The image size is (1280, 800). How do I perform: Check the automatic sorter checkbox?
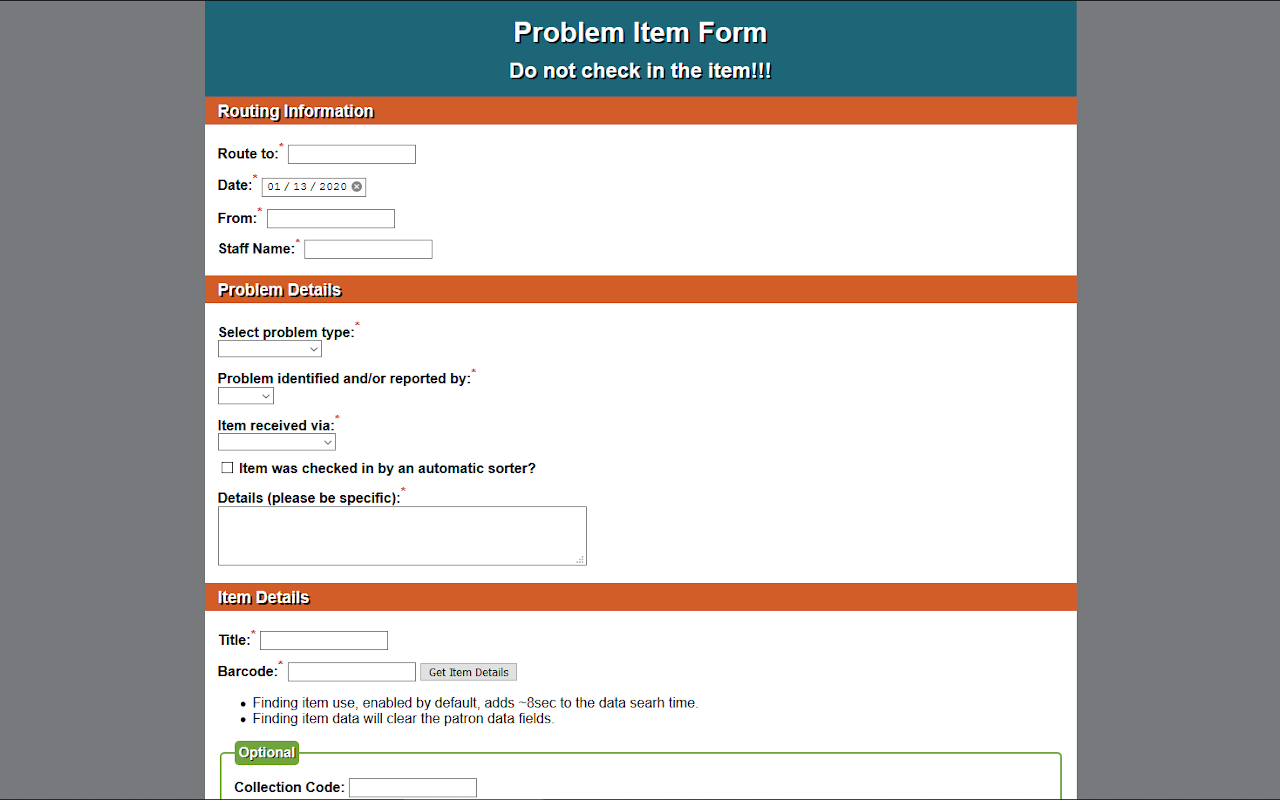227,468
